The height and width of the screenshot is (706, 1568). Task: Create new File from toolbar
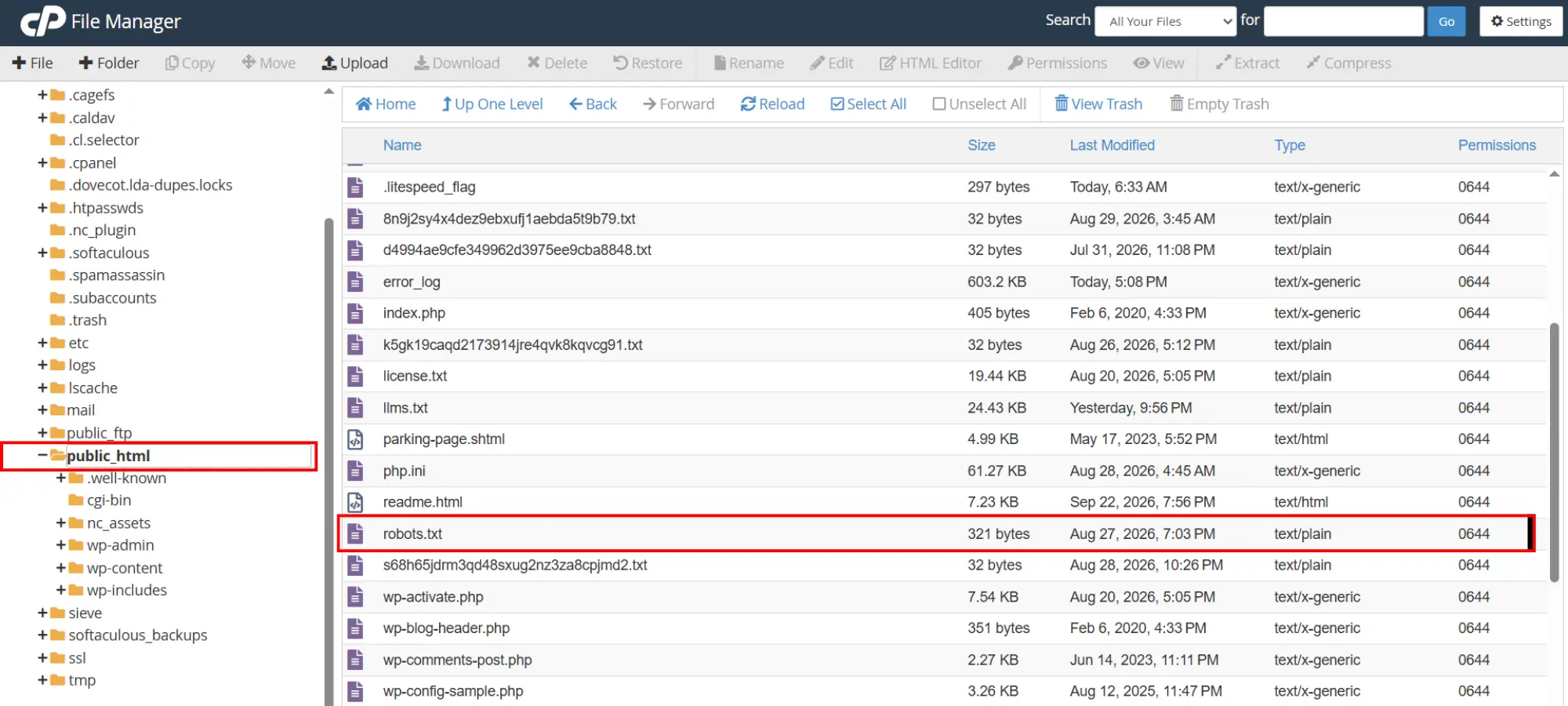coord(33,63)
